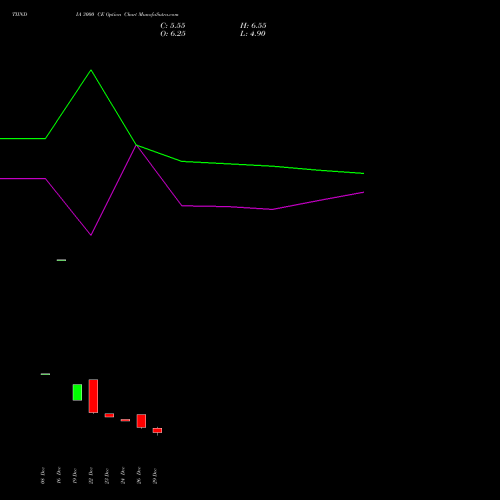Click the 24 Dec axis label

123,476
